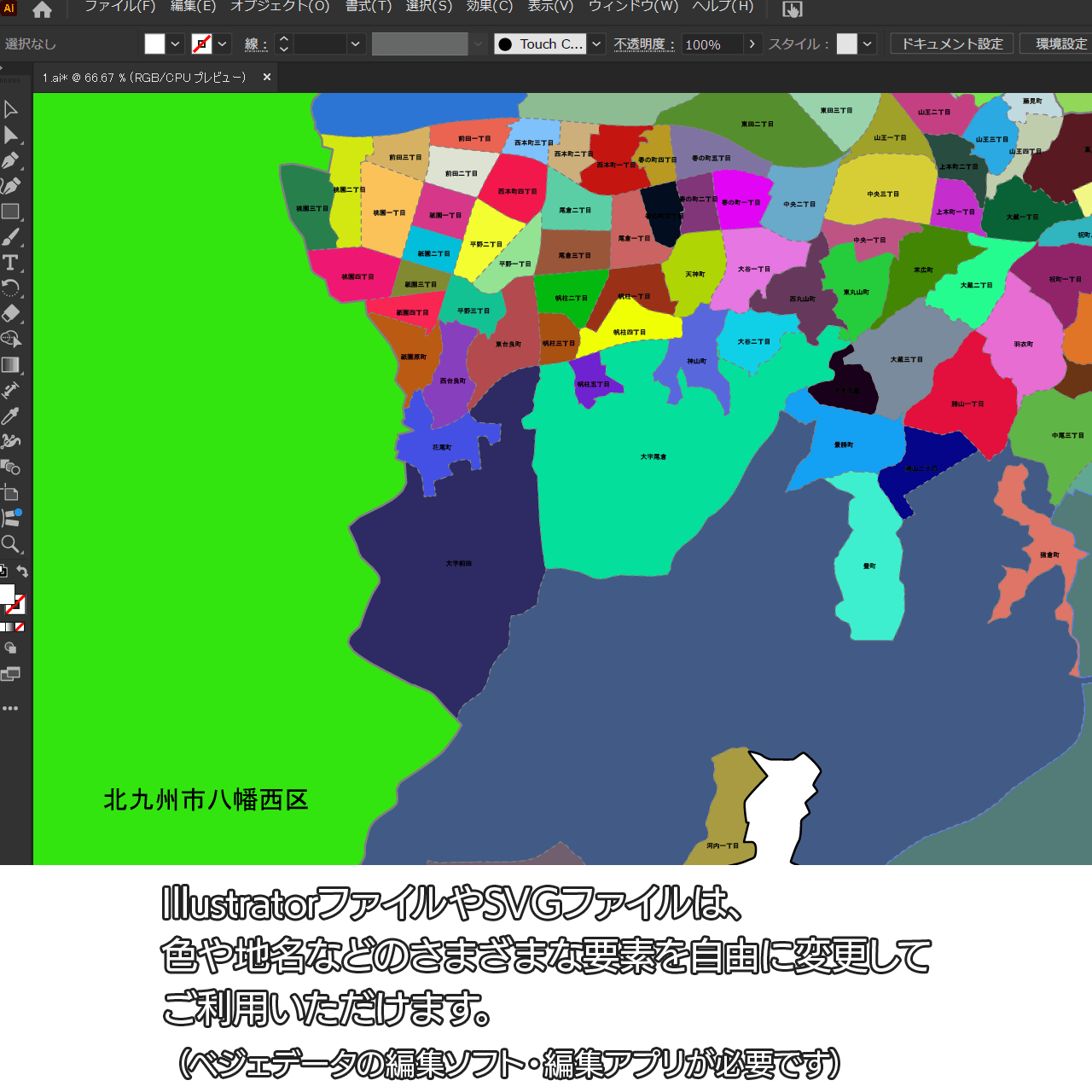Open the オブジェクト(O) menu
1092x1092 pixels.
pos(280,7)
